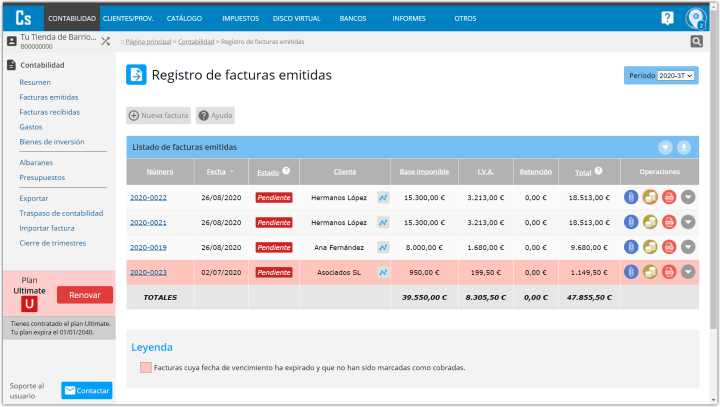720x407 pixels.
Task: Click the switch company shuffle icon
Action: (106, 41)
